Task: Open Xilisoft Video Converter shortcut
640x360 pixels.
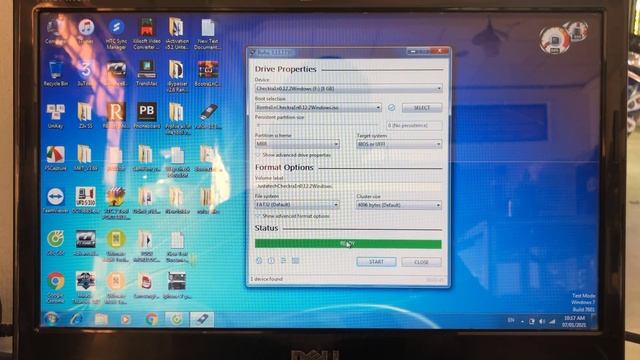Action: [x=146, y=35]
